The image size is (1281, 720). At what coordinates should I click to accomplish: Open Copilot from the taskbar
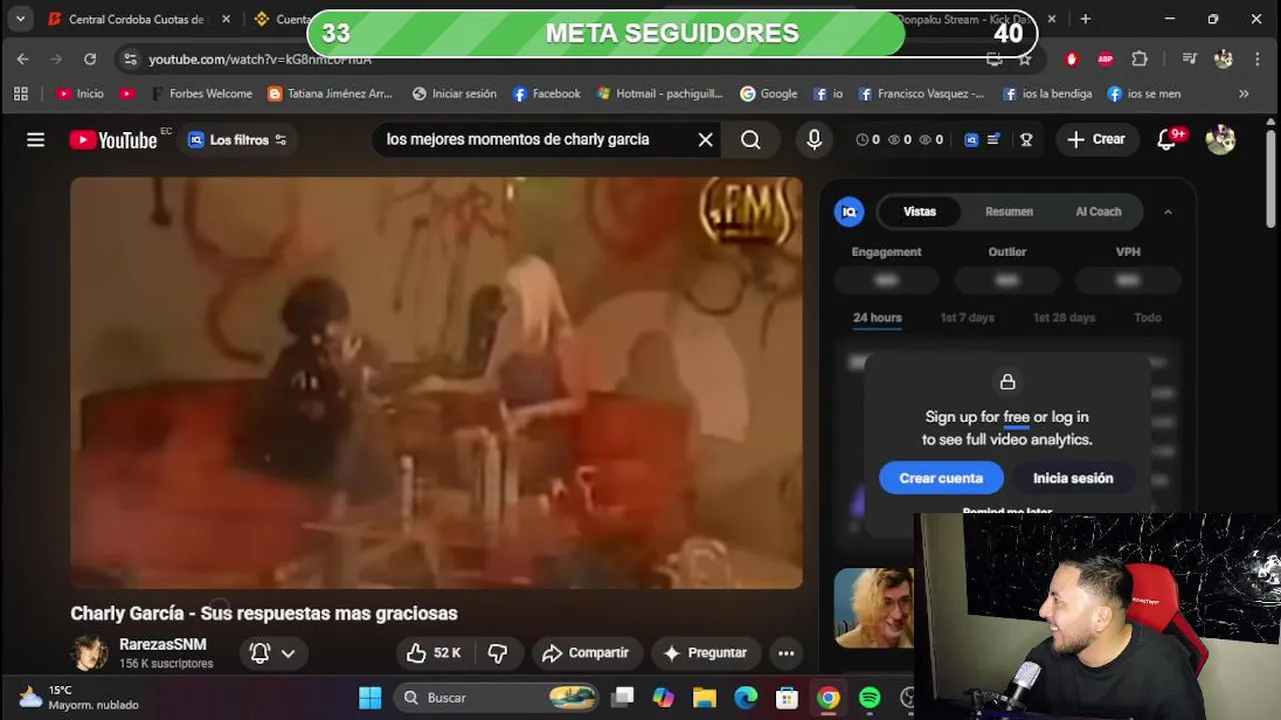click(x=663, y=698)
